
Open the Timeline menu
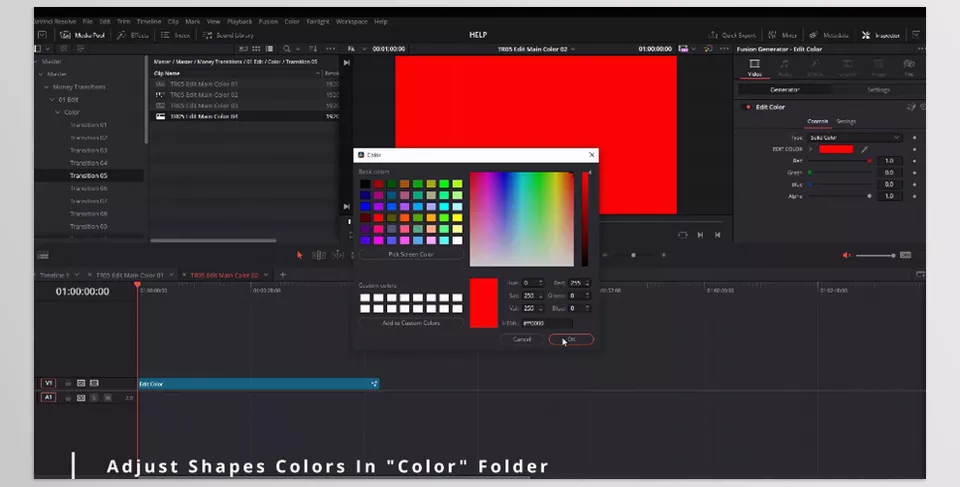(x=149, y=21)
